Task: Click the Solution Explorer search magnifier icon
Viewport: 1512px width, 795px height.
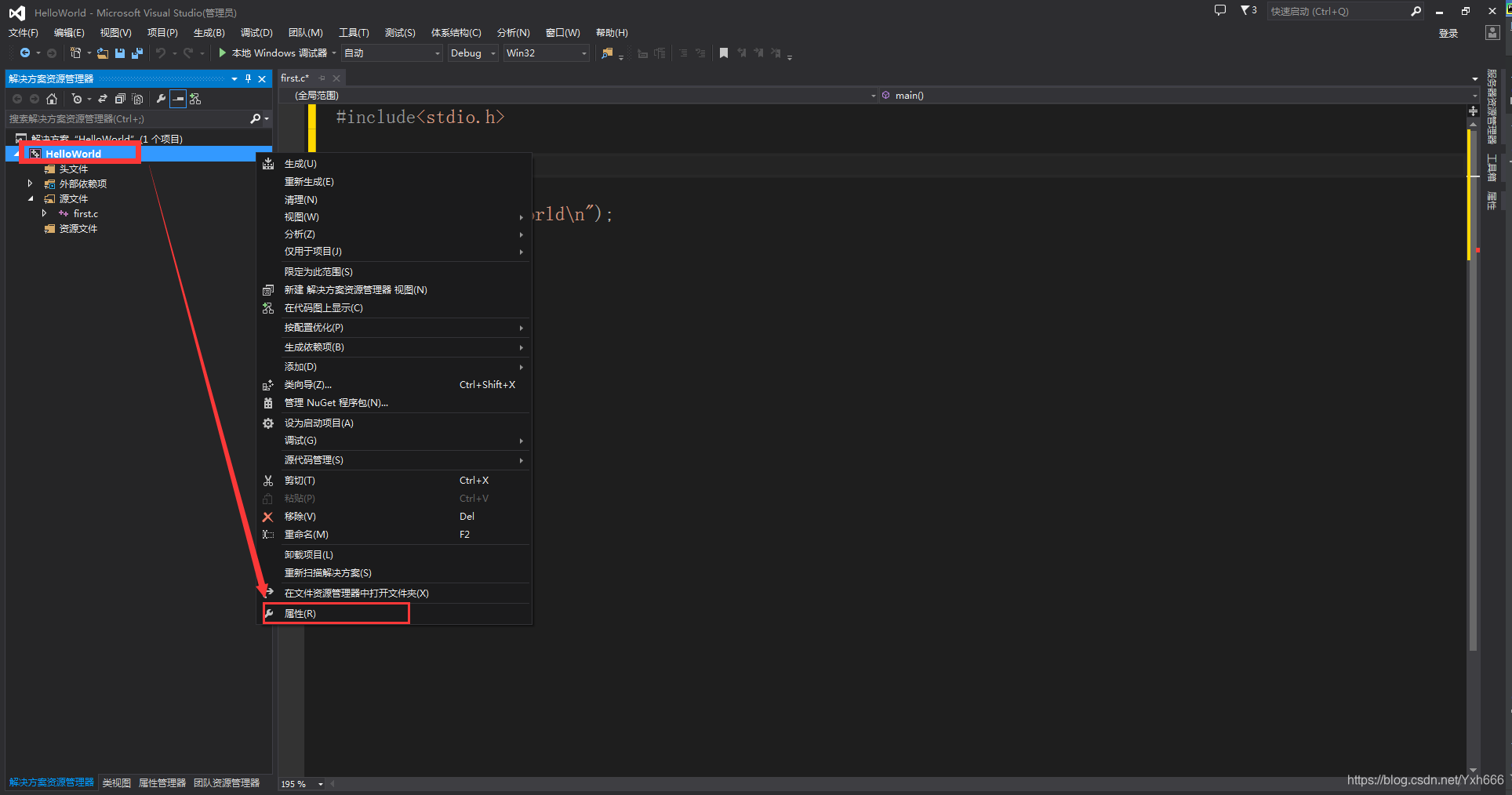Action: point(255,118)
